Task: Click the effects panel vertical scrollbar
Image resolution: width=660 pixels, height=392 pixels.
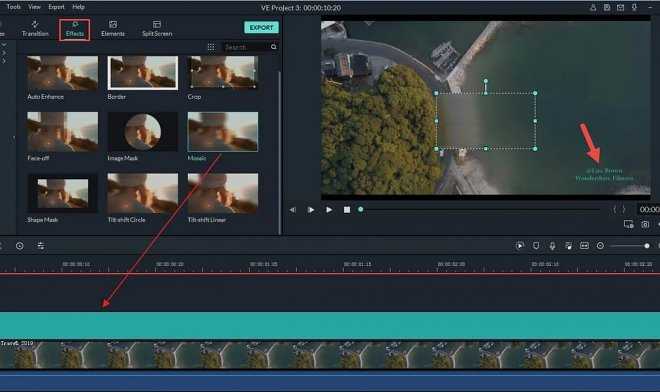Action: pyautogui.click(x=279, y=152)
